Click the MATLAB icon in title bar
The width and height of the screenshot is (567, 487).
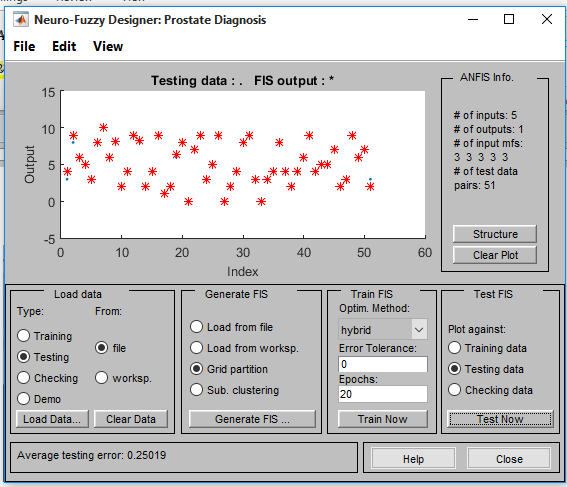[21, 20]
